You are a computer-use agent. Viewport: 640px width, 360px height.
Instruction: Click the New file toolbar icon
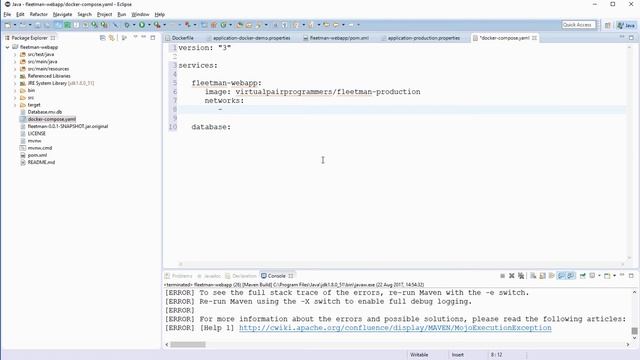[x=8, y=25]
